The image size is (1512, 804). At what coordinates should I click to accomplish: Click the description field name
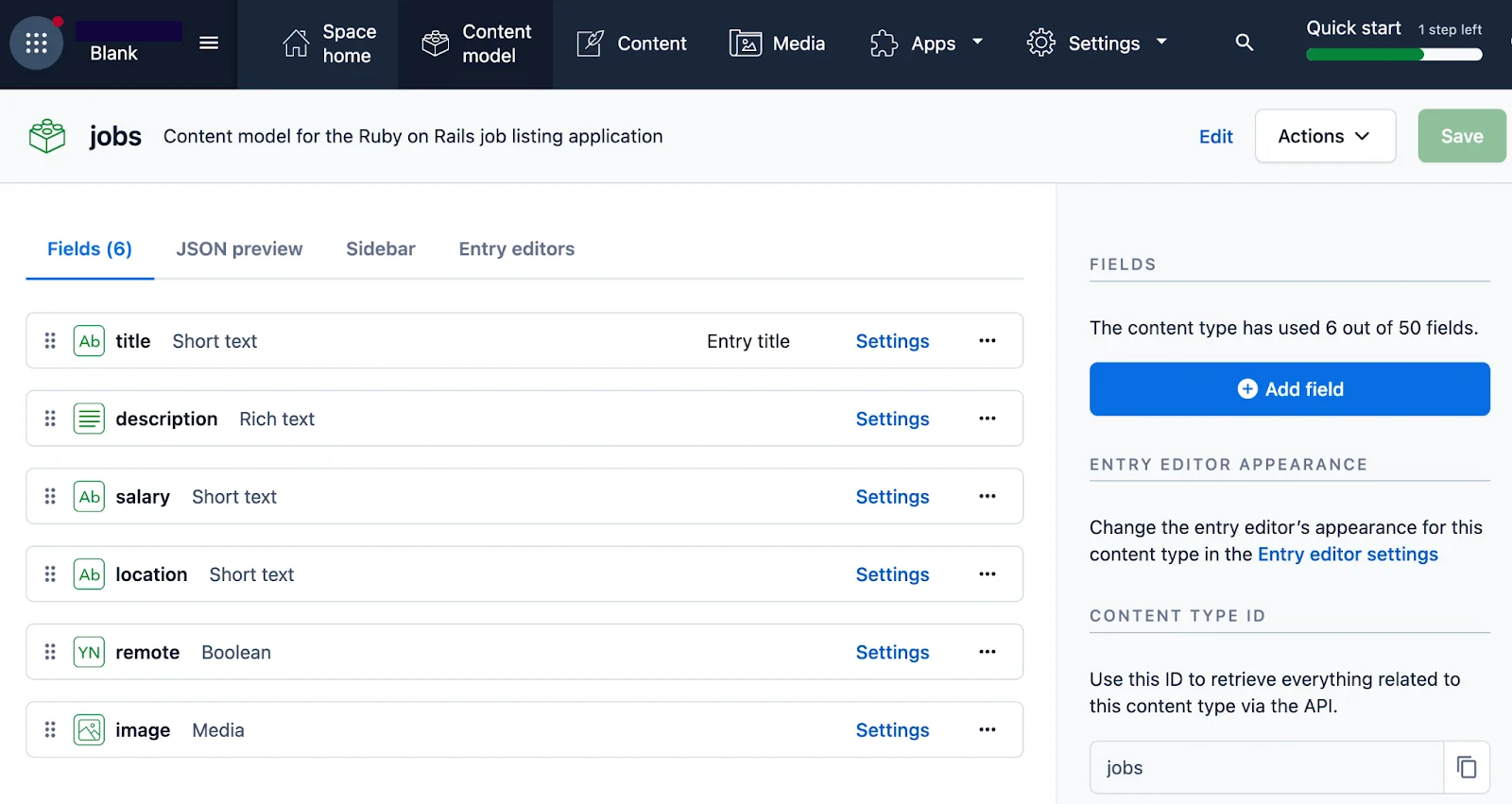166,419
